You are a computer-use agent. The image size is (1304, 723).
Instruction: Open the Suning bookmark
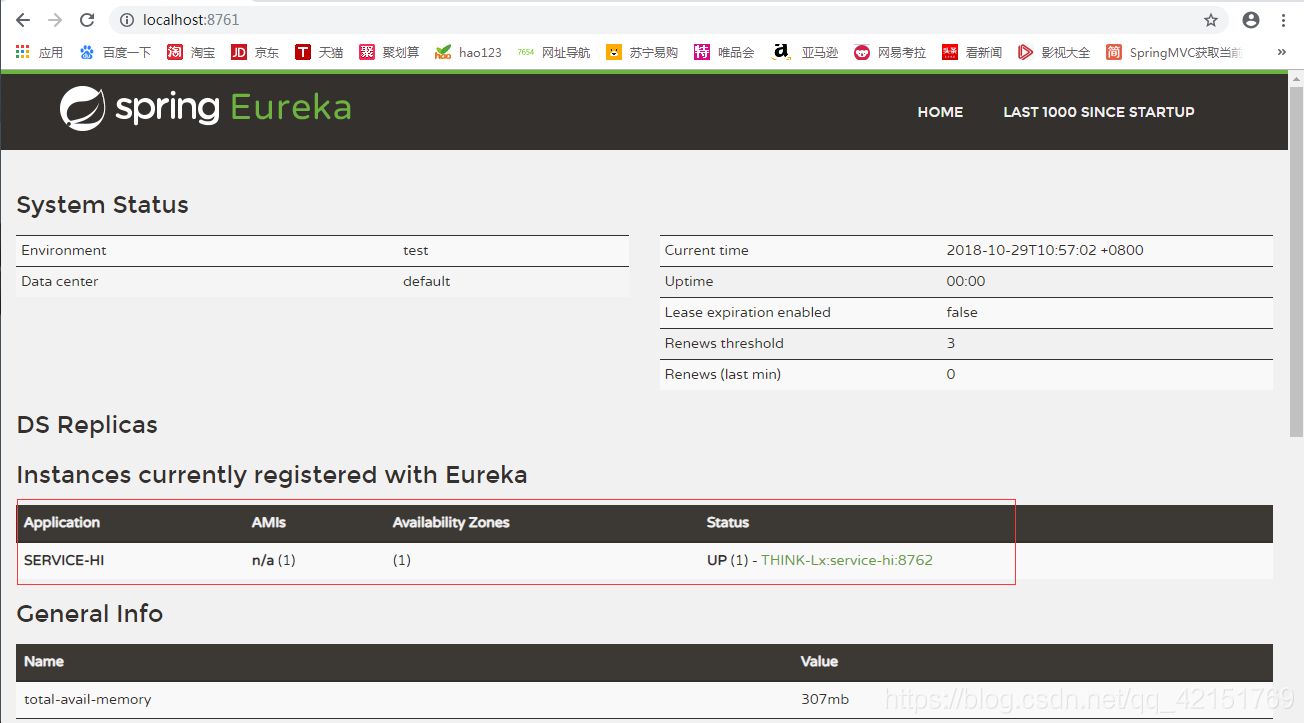642,52
